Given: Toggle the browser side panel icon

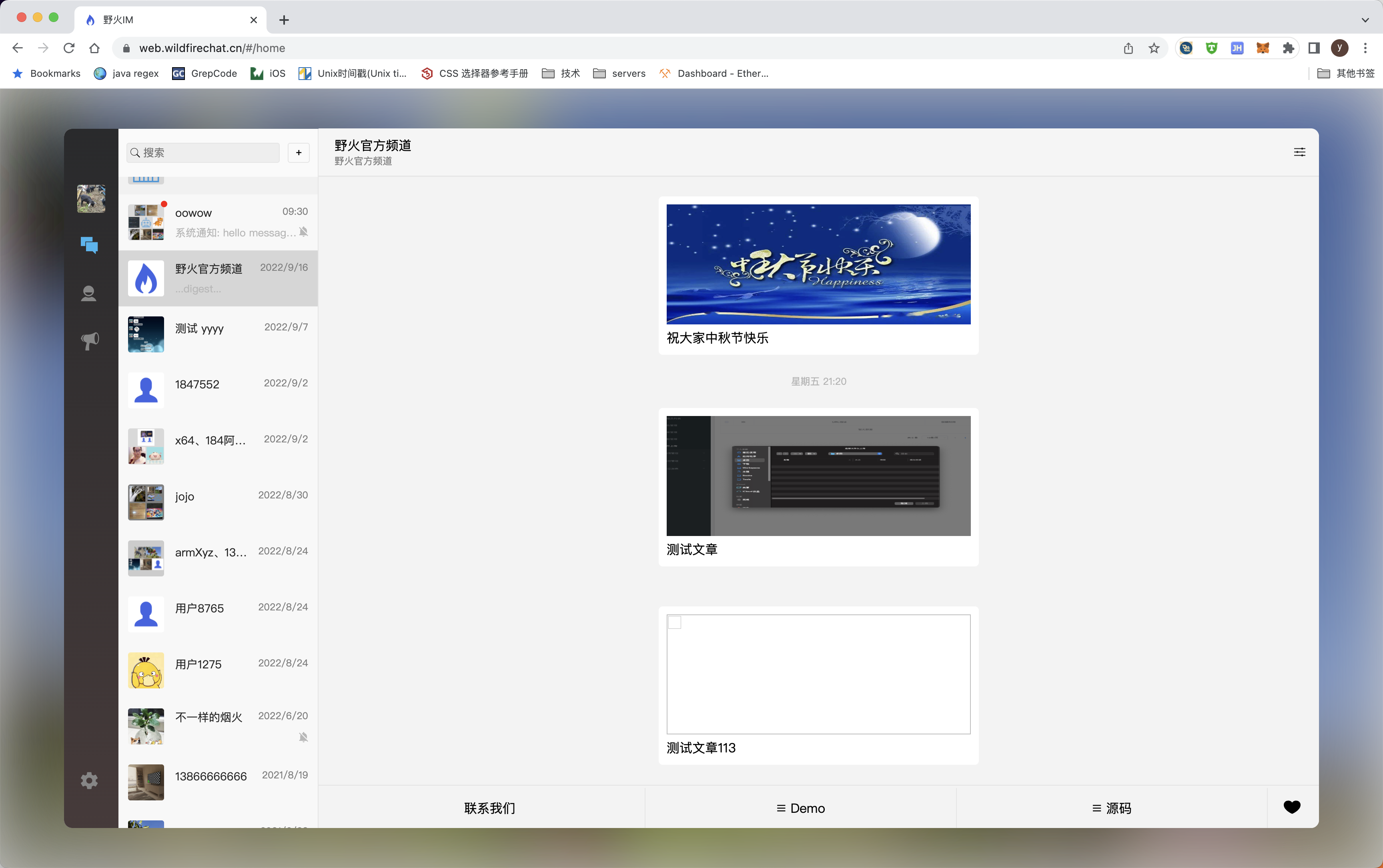Looking at the screenshot, I should [x=1313, y=48].
